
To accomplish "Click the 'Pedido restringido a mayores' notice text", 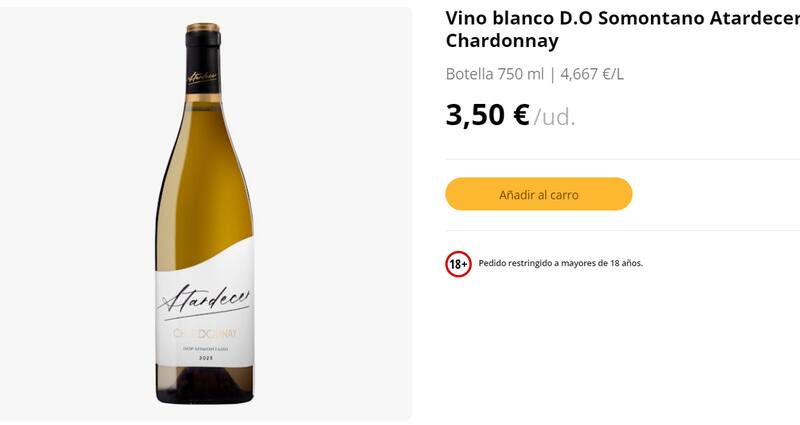I will [x=560, y=264].
